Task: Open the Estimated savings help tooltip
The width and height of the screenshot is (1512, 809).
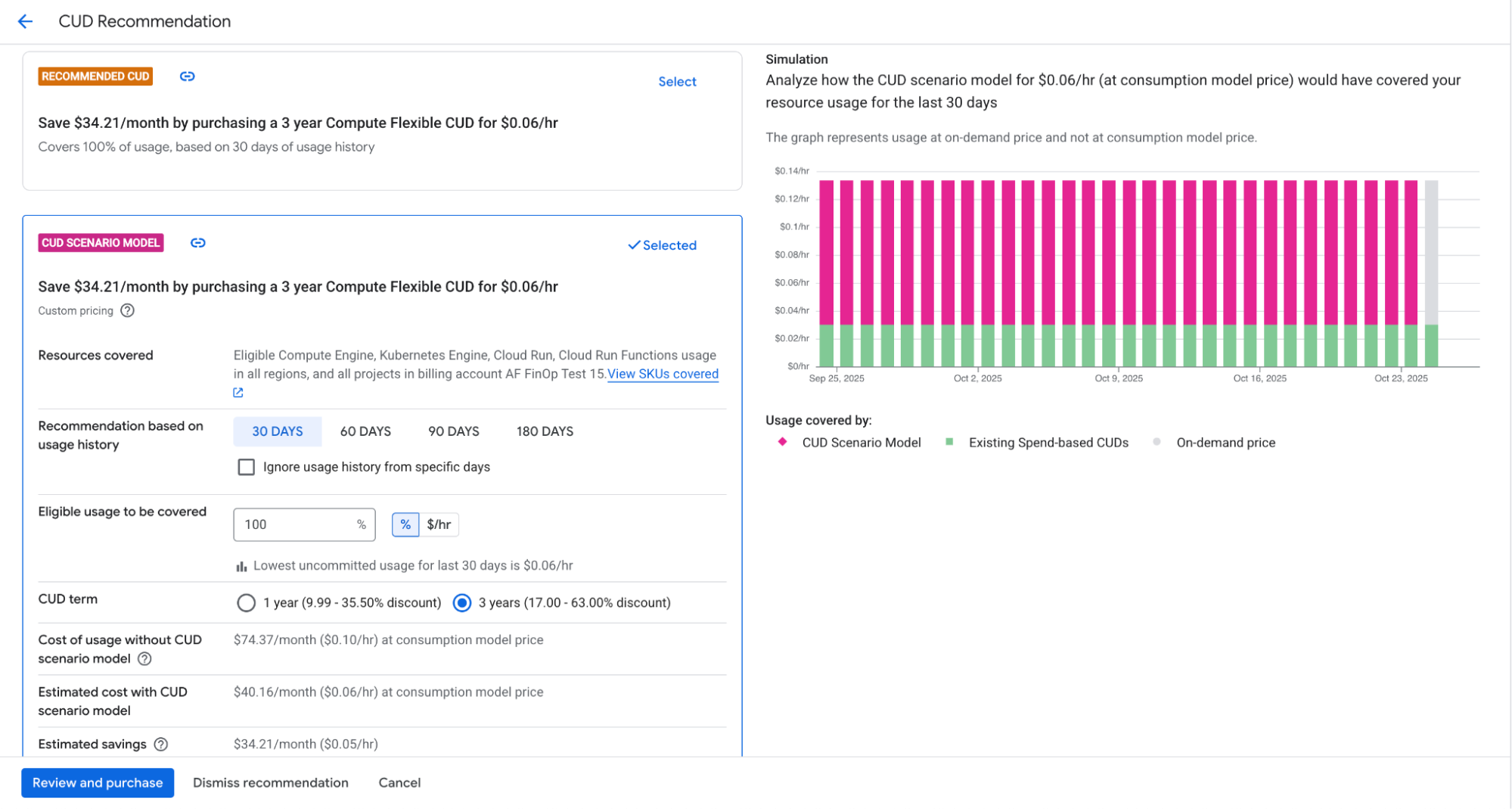Action: [x=160, y=744]
